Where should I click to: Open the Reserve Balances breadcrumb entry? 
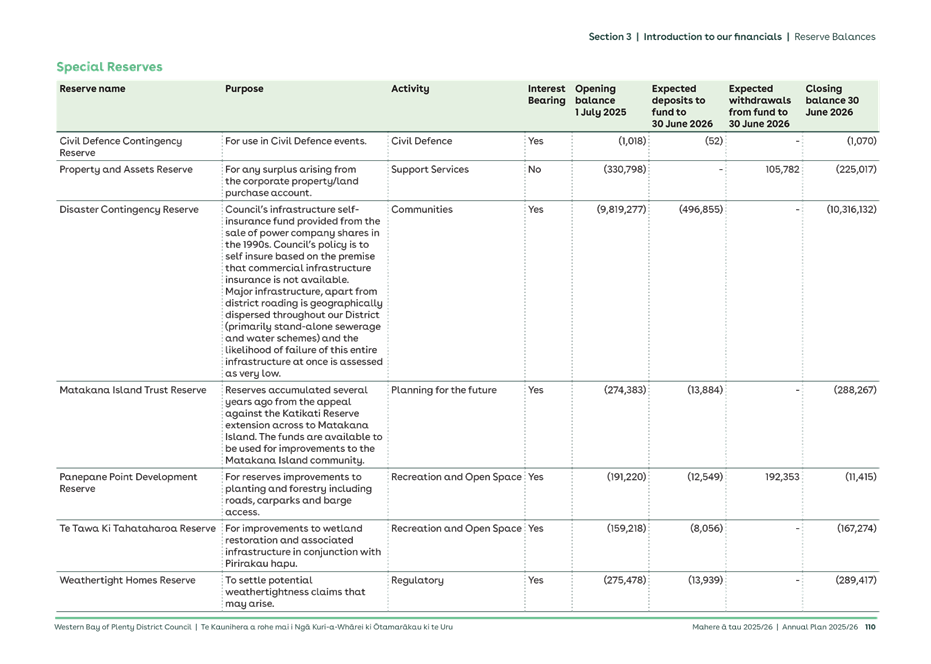pos(838,35)
